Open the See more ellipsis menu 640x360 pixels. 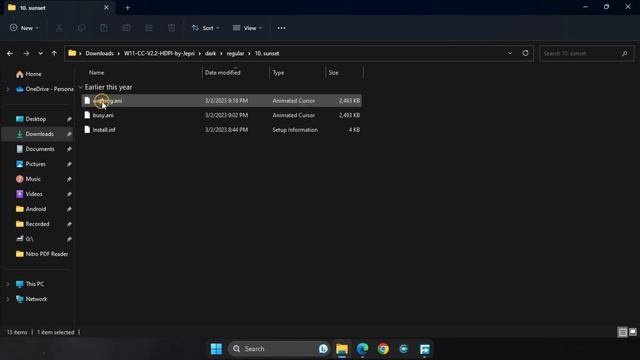click(x=281, y=28)
